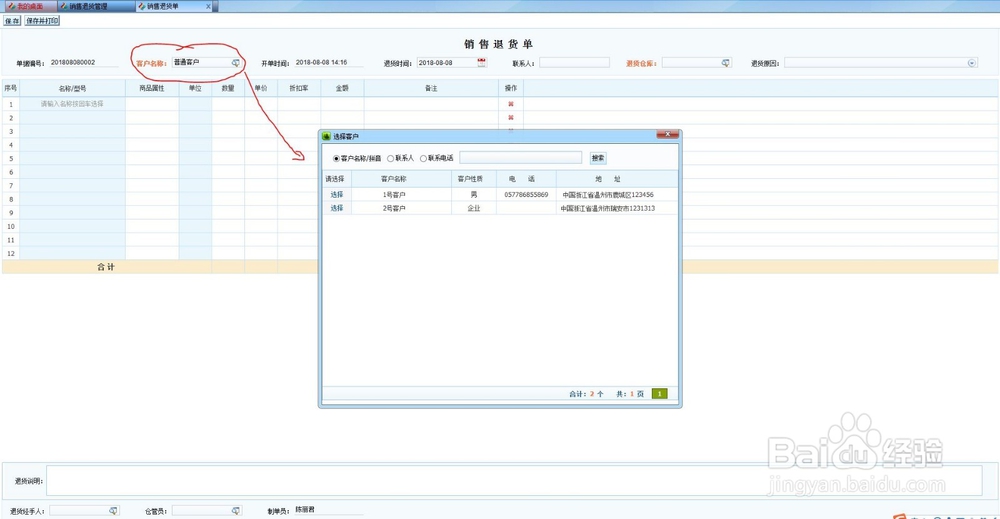1000x519 pixels.
Task: Open the customer name lookup icon
Action: [235, 62]
